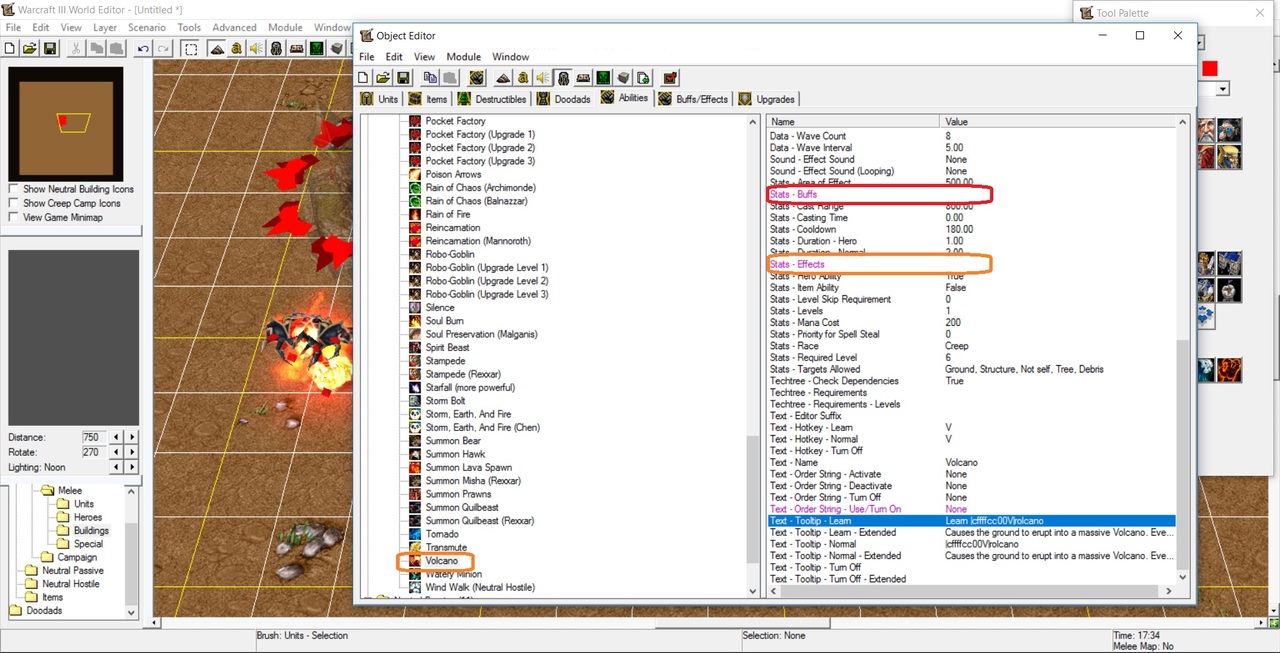Open Campaign Editor icon in World Editor toolbar
Image resolution: width=1280 pixels, height=653 pixels.
tap(296, 48)
